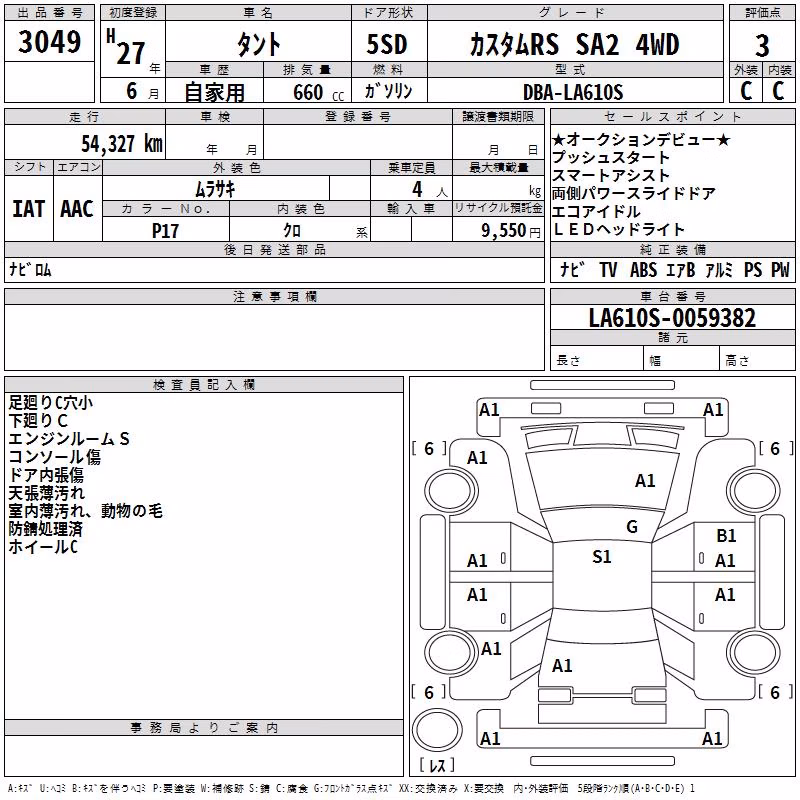Click the mileage "54,327 km"

click(122, 144)
